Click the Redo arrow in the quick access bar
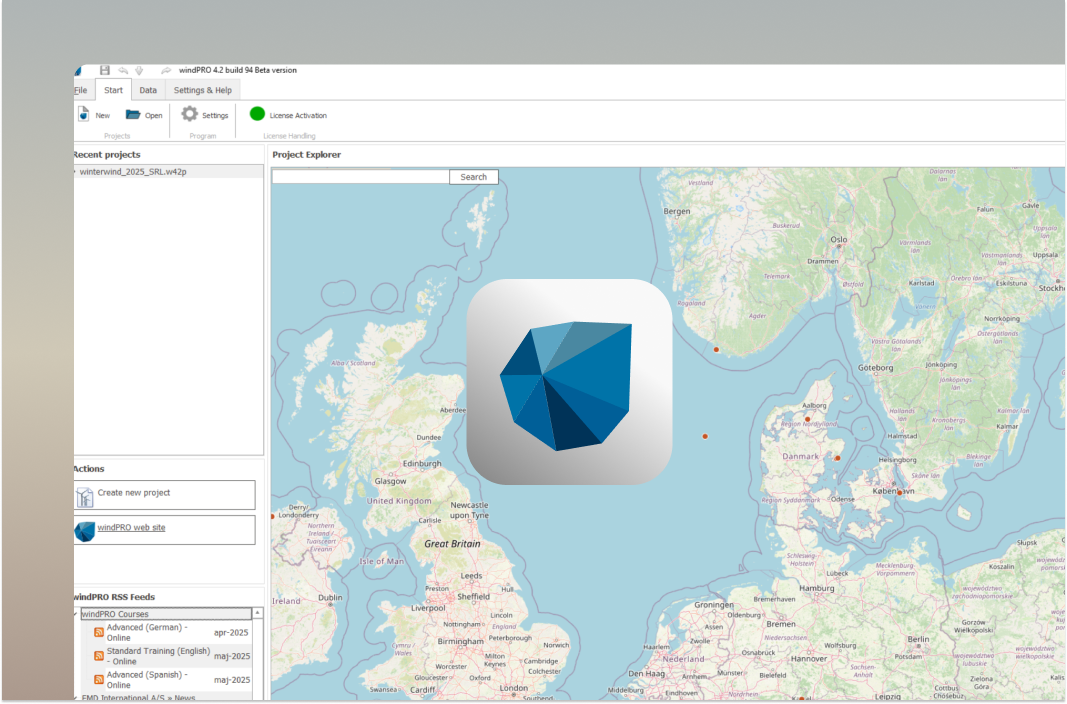Screen dimensions: 1067x704 tap(167, 70)
